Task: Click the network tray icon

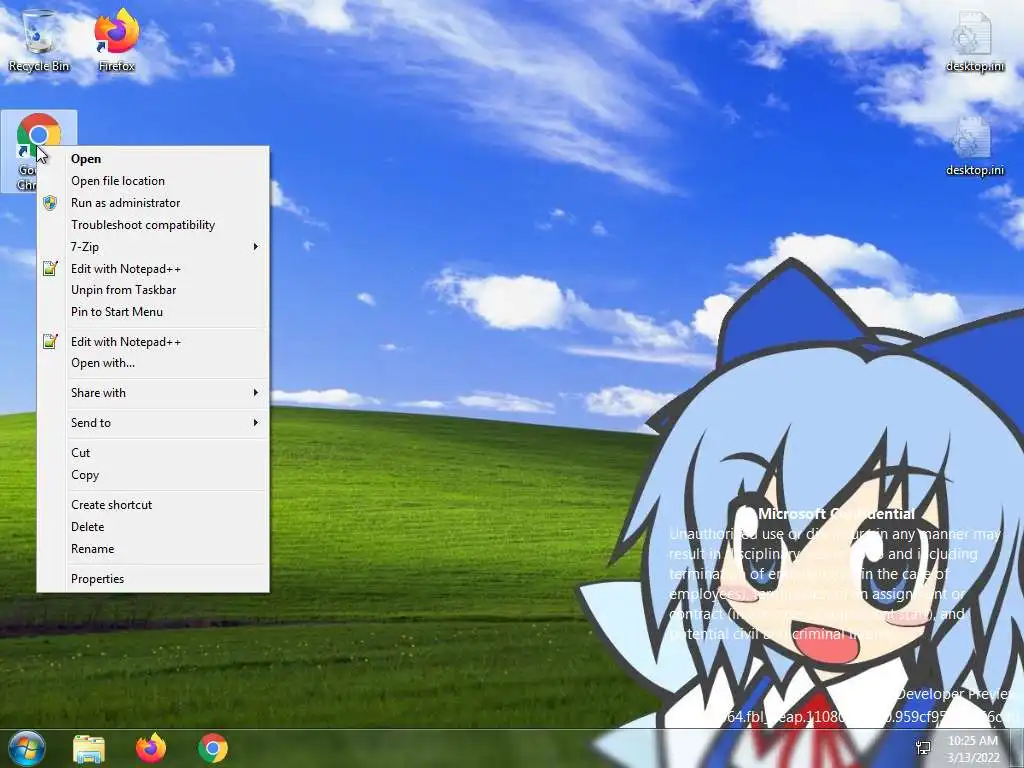Action: (x=923, y=748)
